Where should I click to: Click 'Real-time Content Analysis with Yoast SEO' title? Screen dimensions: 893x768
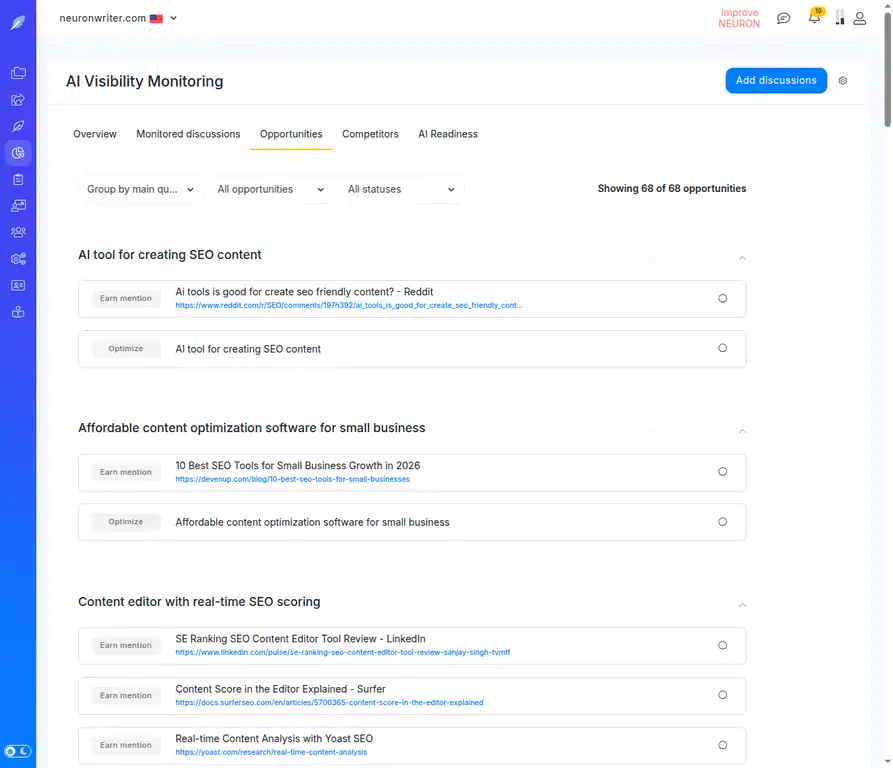pos(274,738)
